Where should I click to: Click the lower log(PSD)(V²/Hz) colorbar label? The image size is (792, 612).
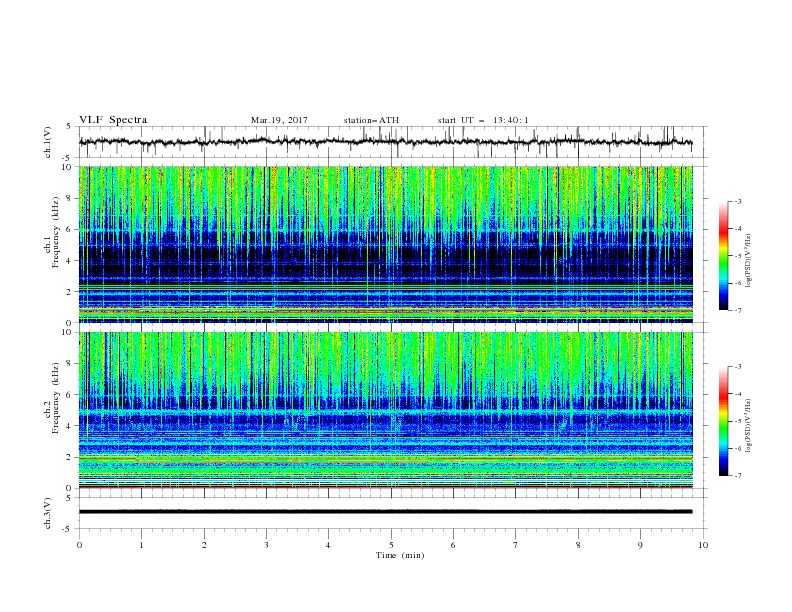click(x=748, y=425)
